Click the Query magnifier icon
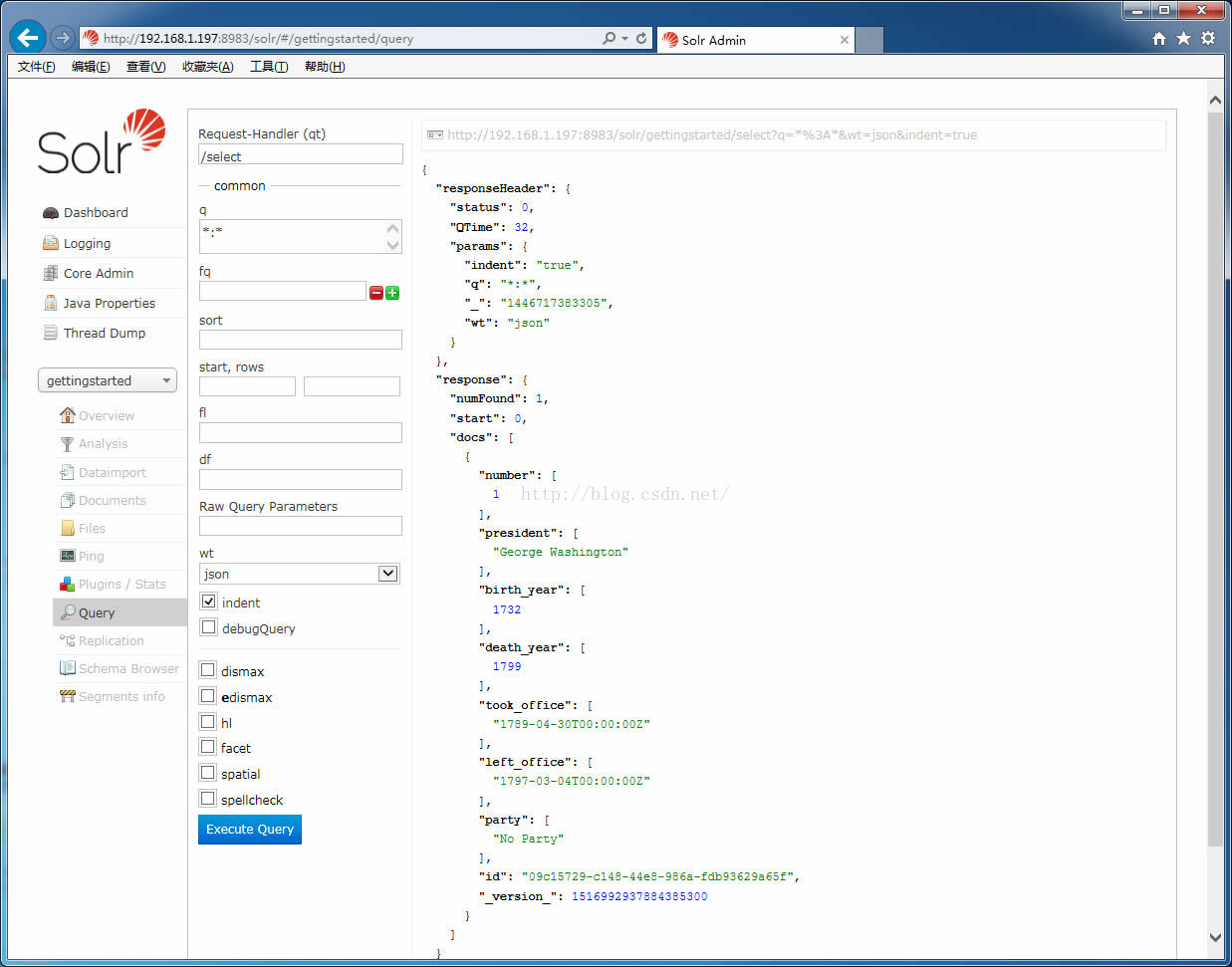1232x967 pixels. click(x=68, y=612)
